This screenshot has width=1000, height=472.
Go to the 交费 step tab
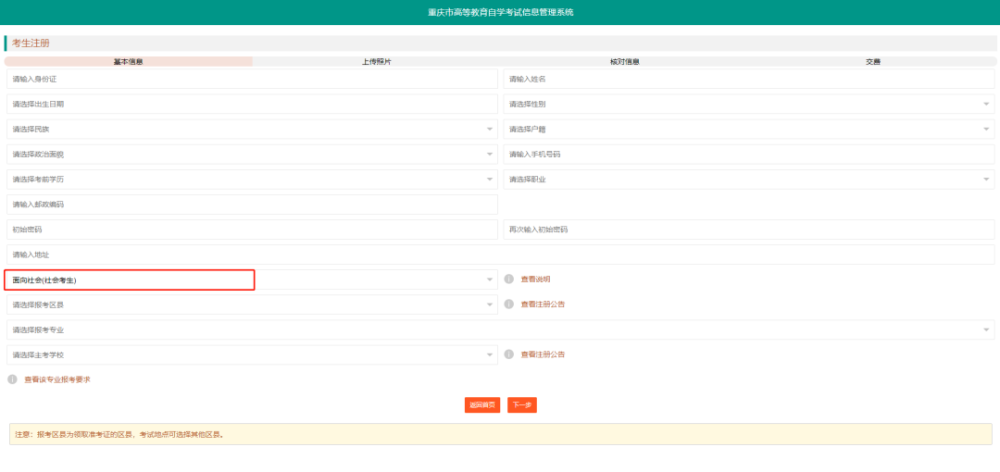(x=872, y=62)
